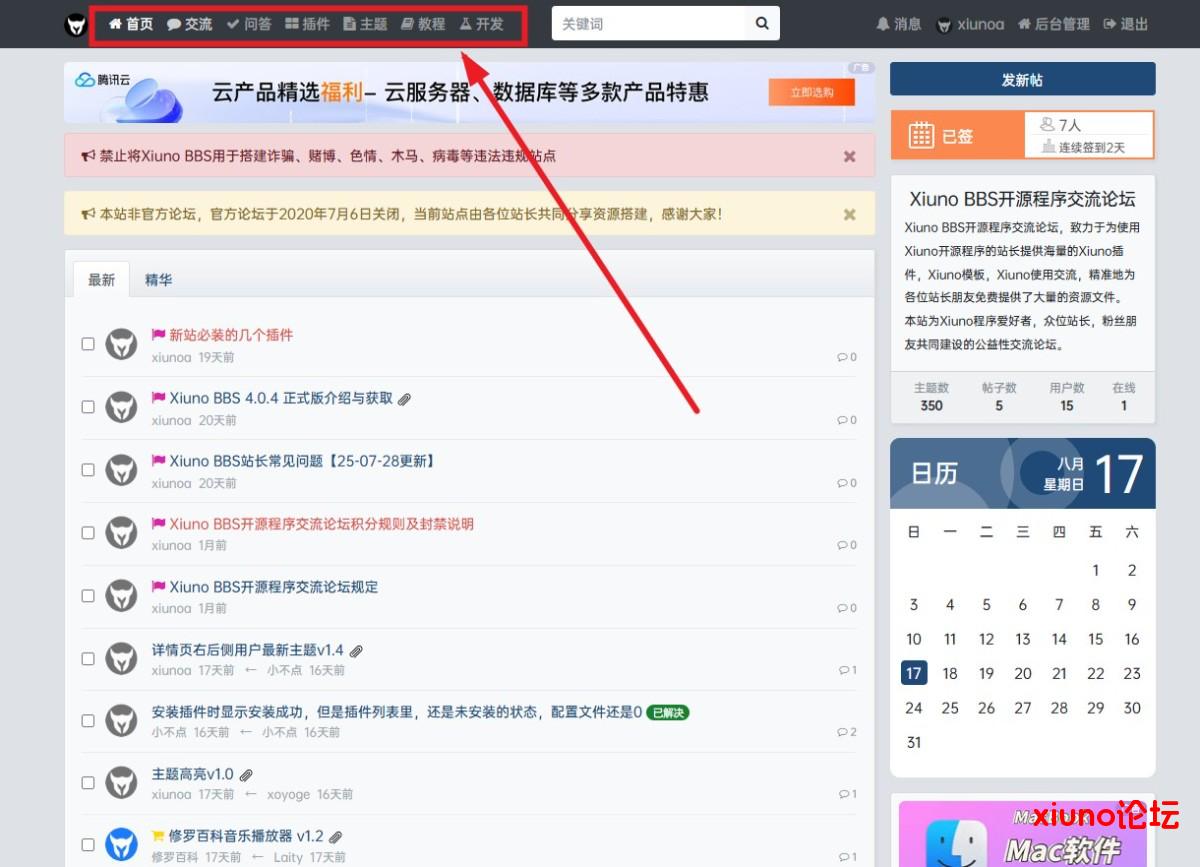
Task: Focus the 关键词 search field
Action: [x=648, y=24]
